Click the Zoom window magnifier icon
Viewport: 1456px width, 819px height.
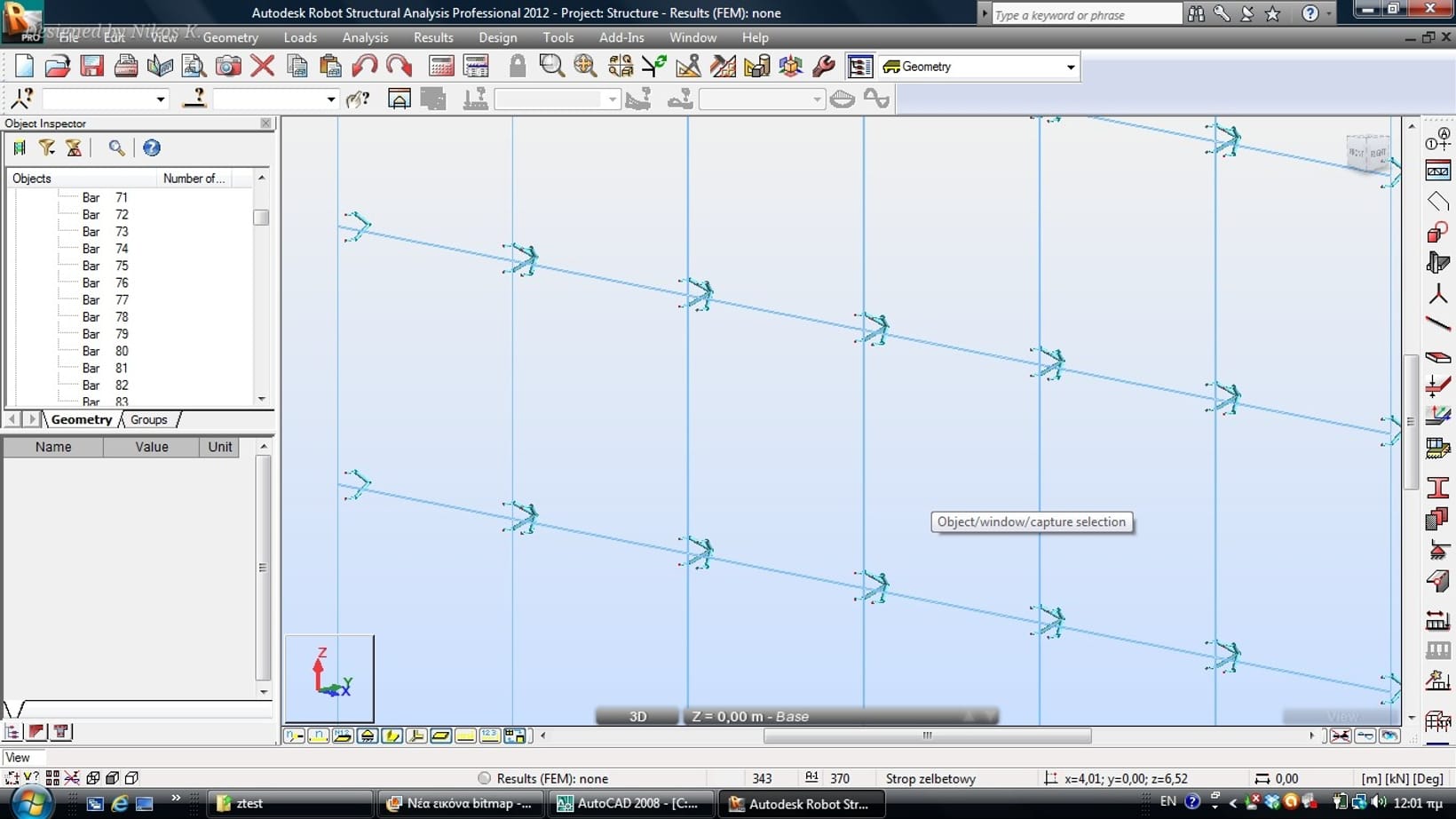click(551, 67)
